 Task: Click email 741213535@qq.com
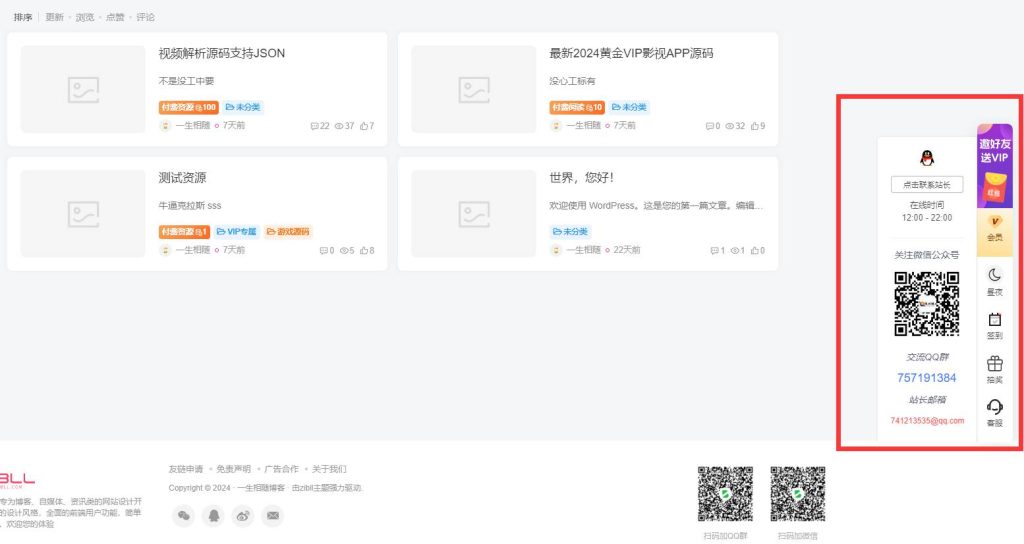point(927,421)
